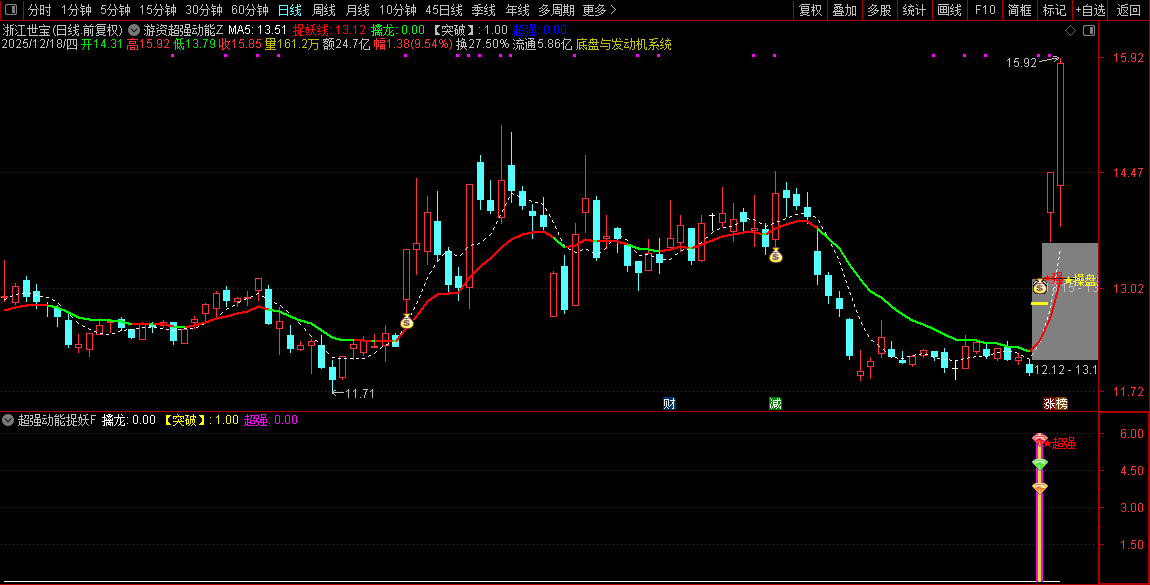Switch to 季线 quarterly chart
1150x585 pixels.
[x=483, y=10]
